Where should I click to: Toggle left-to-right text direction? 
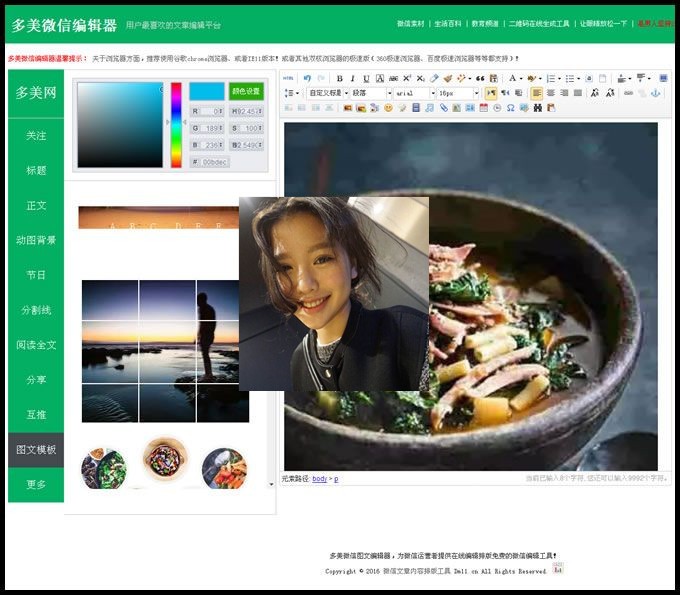(490, 93)
